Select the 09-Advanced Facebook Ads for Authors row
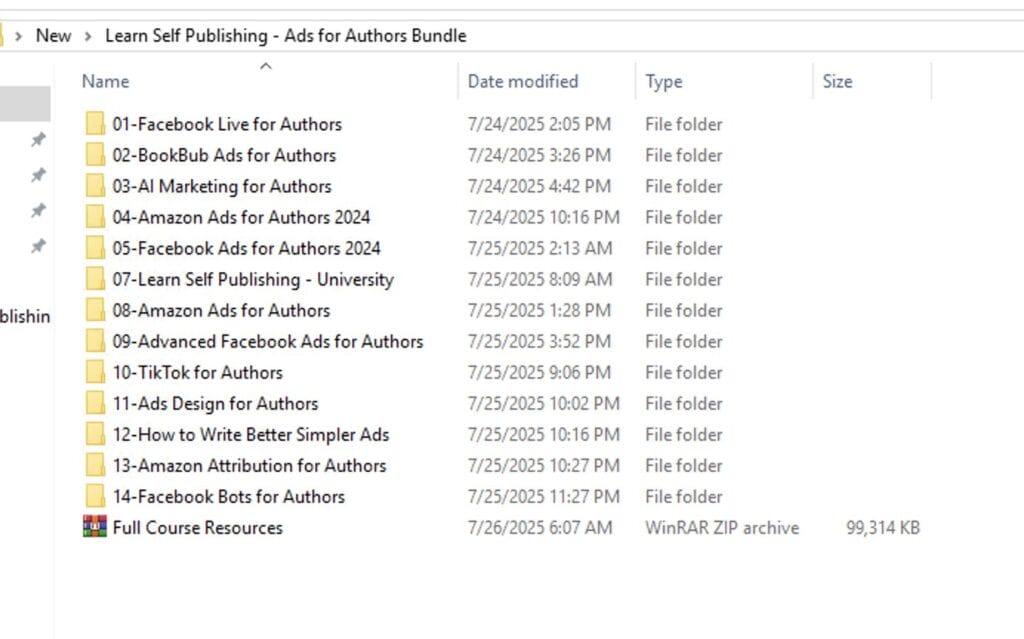Image resolution: width=1024 pixels, height=639 pixels. pos(267,341)
